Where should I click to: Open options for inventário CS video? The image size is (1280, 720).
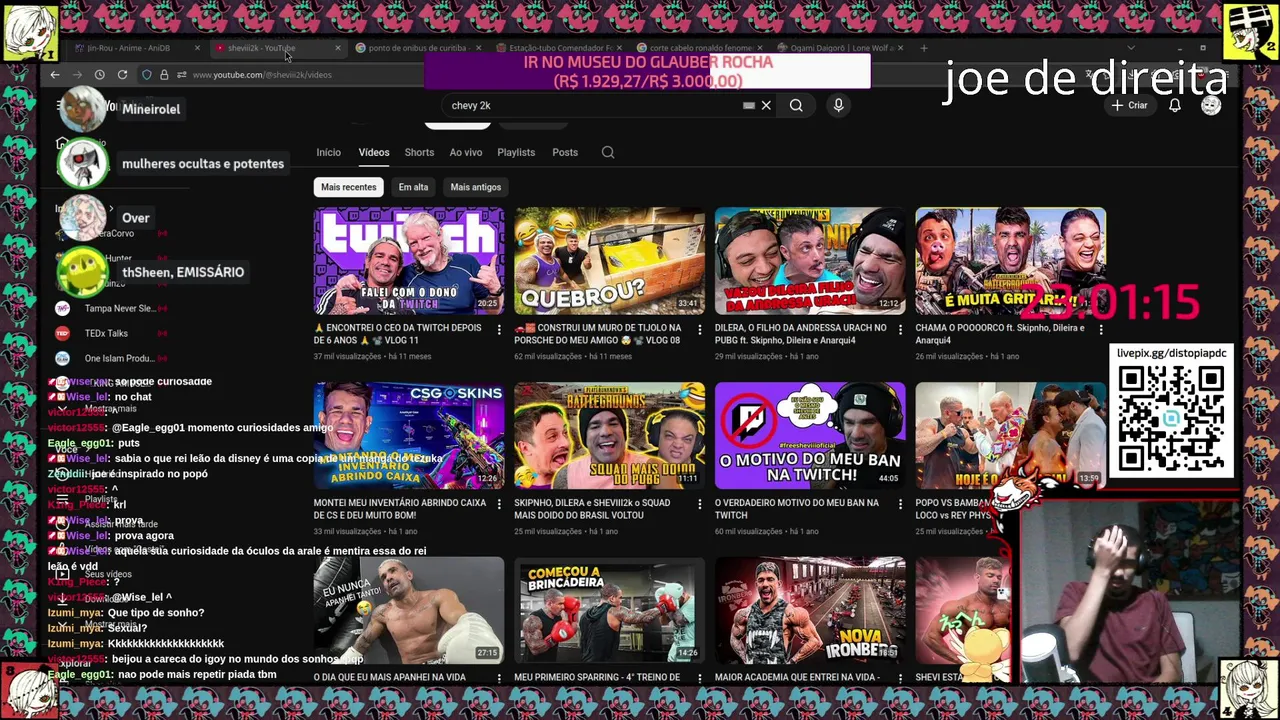[x=499, y=504]
